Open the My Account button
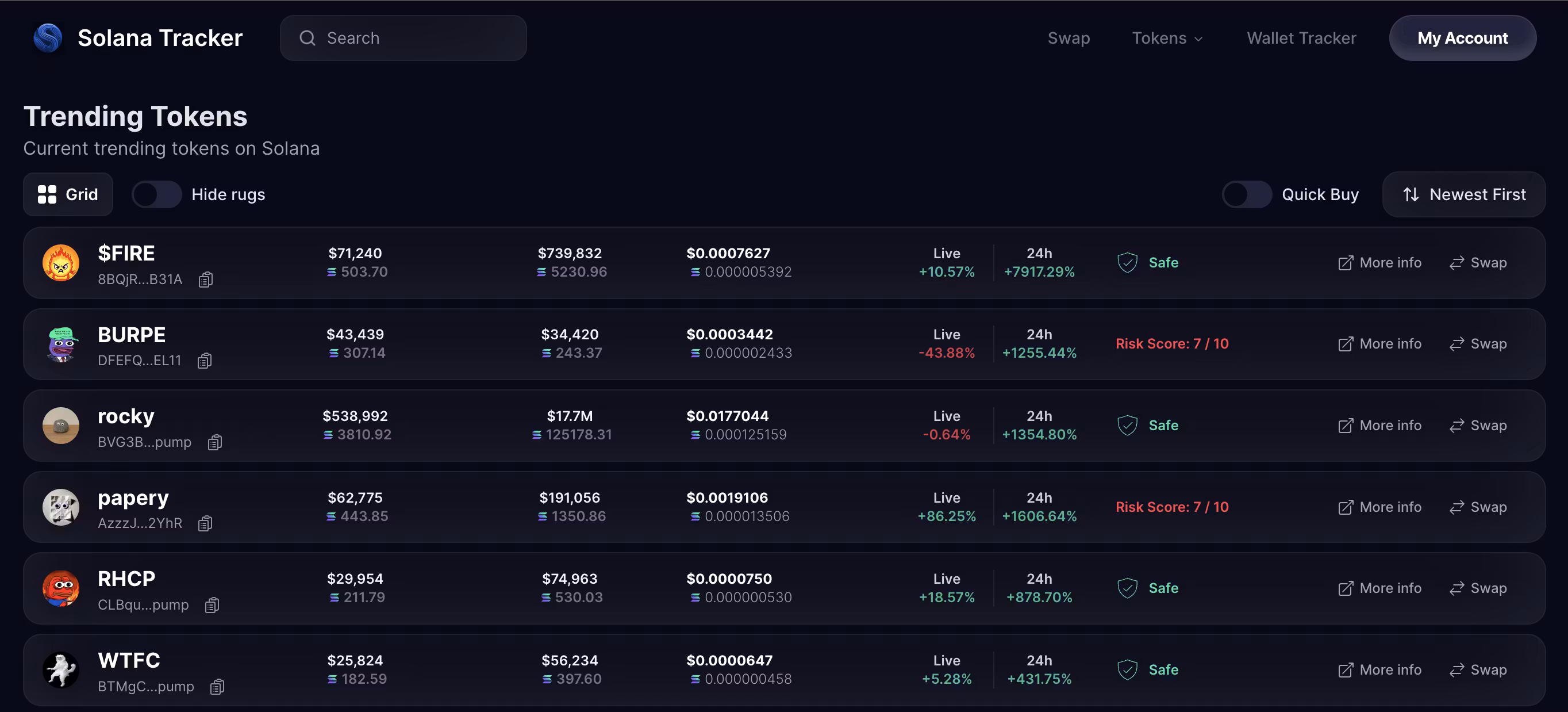The width and height of the screenshot is (1568, 712). 1462,38
